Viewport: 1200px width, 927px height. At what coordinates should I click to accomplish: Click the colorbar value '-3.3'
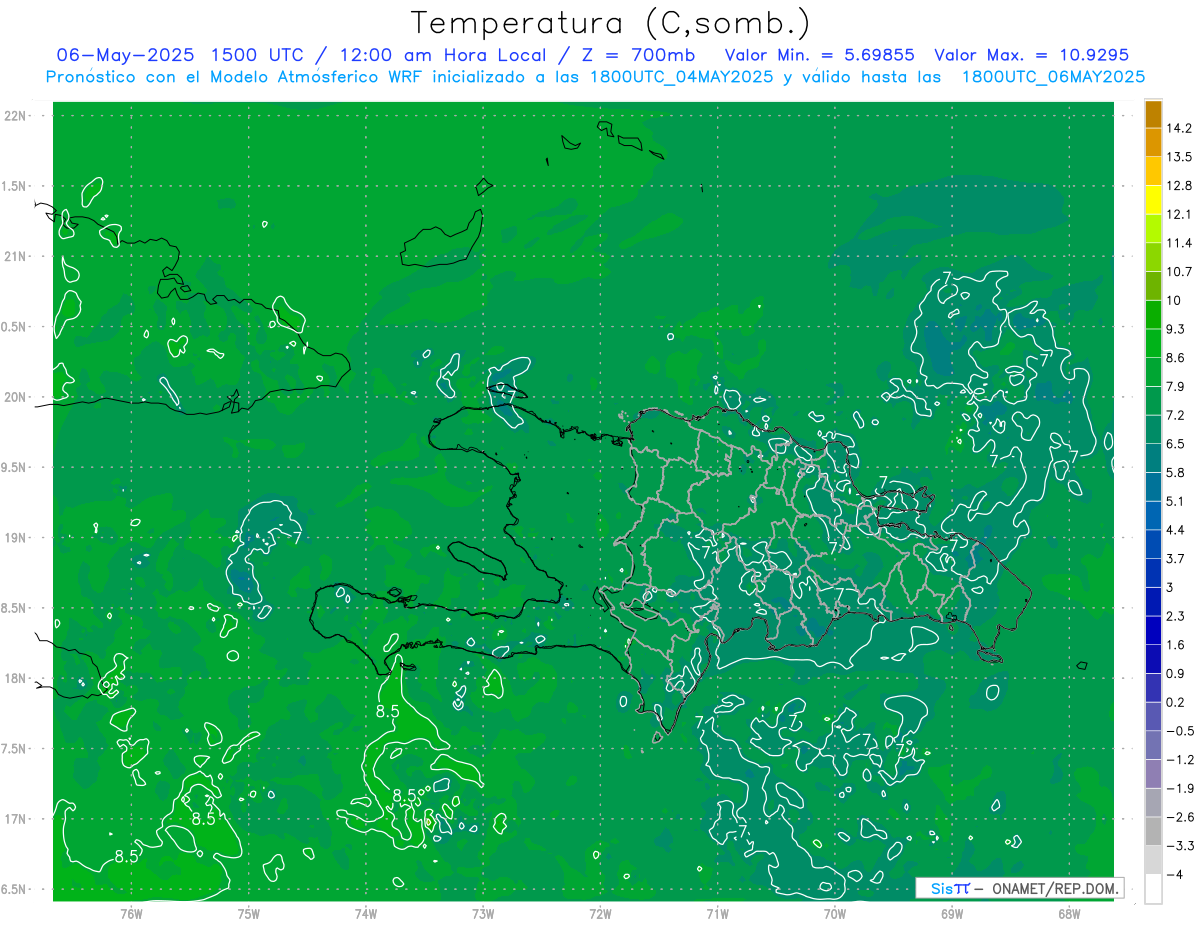(1179, 846)
